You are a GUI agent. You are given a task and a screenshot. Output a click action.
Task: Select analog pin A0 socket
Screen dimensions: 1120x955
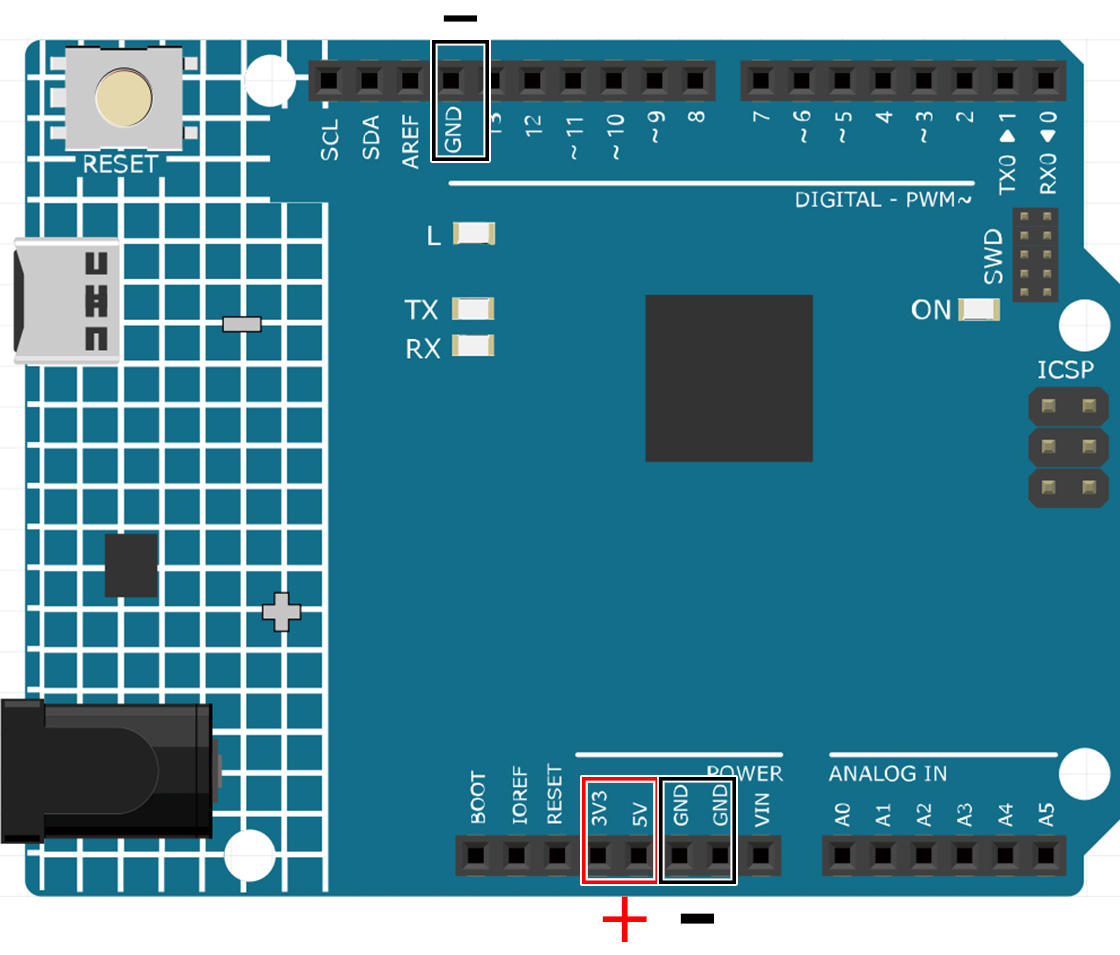point(843,855)
